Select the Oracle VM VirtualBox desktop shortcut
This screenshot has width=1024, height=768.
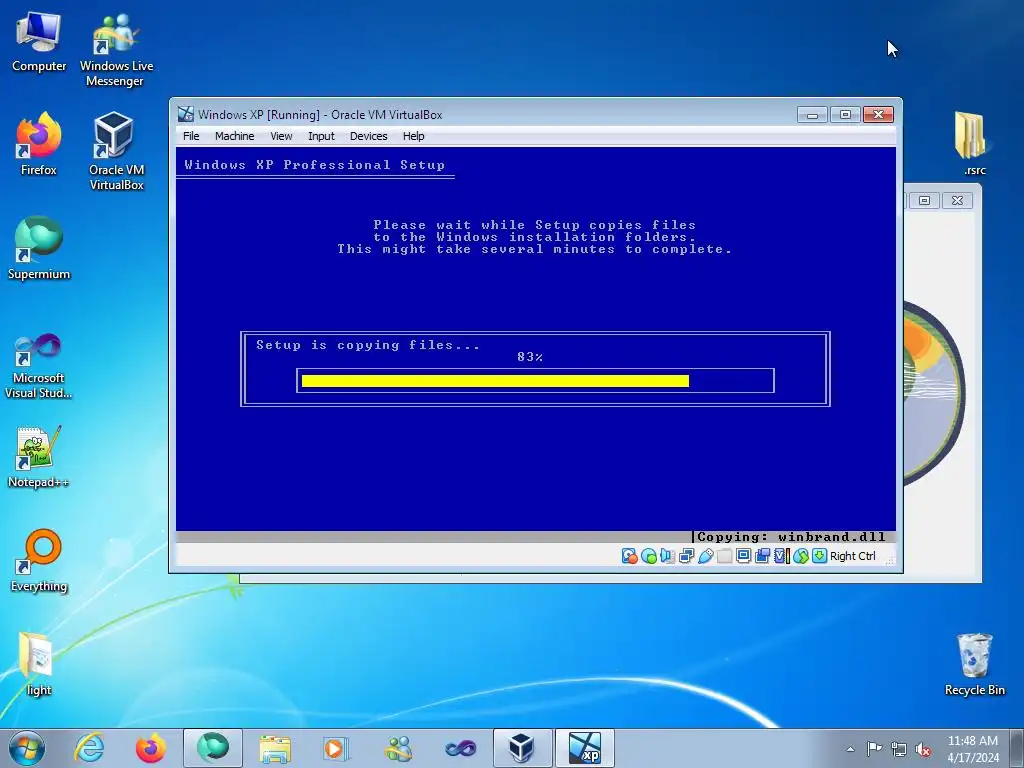[x=116, y=152]
